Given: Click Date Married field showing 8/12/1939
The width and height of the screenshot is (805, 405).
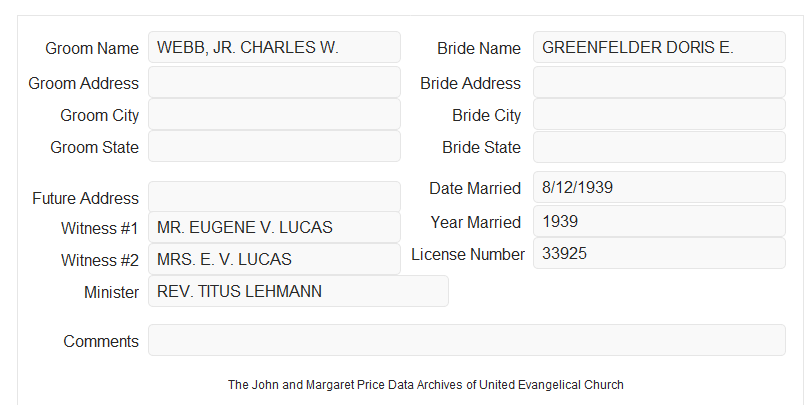Looking at the screenshot, I should click(x=659, y=187).
